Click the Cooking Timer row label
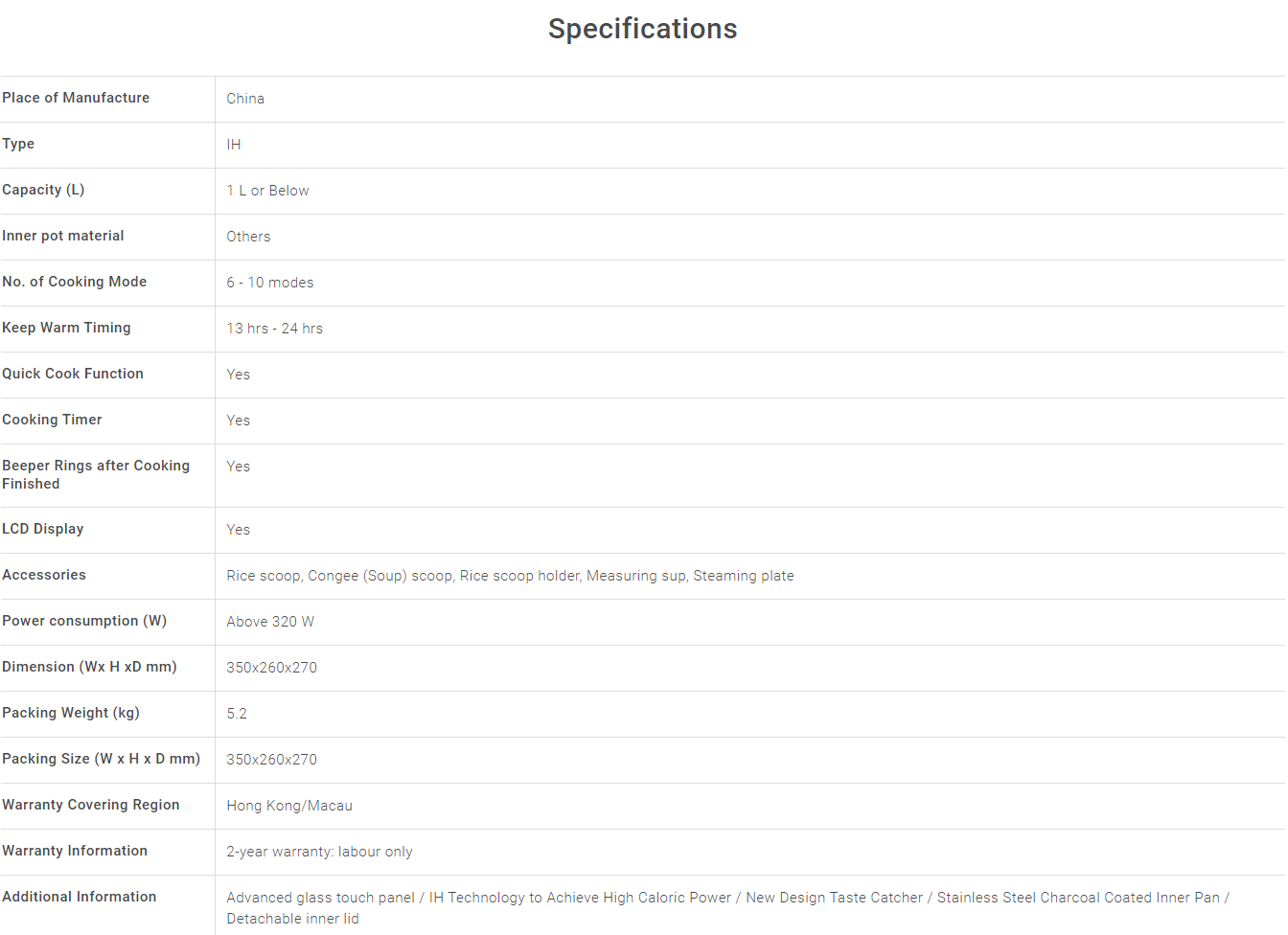1288x935 pixels. [52, 420]
